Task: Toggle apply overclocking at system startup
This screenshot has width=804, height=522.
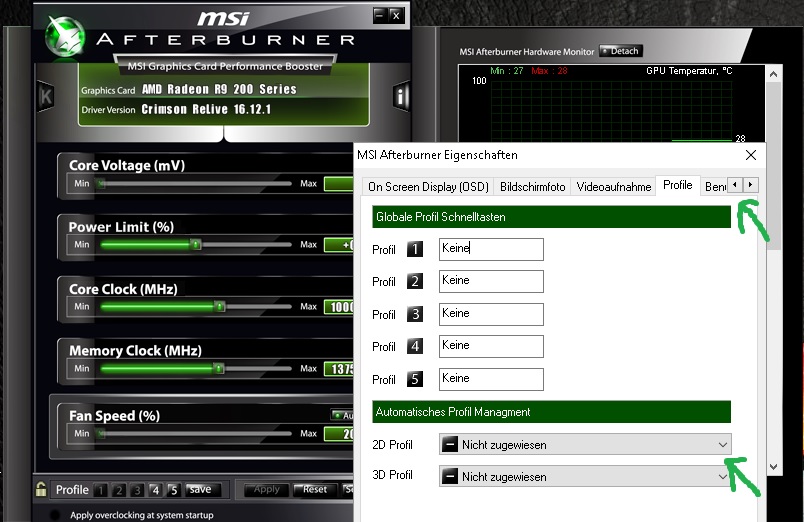Action: [55, 515]
